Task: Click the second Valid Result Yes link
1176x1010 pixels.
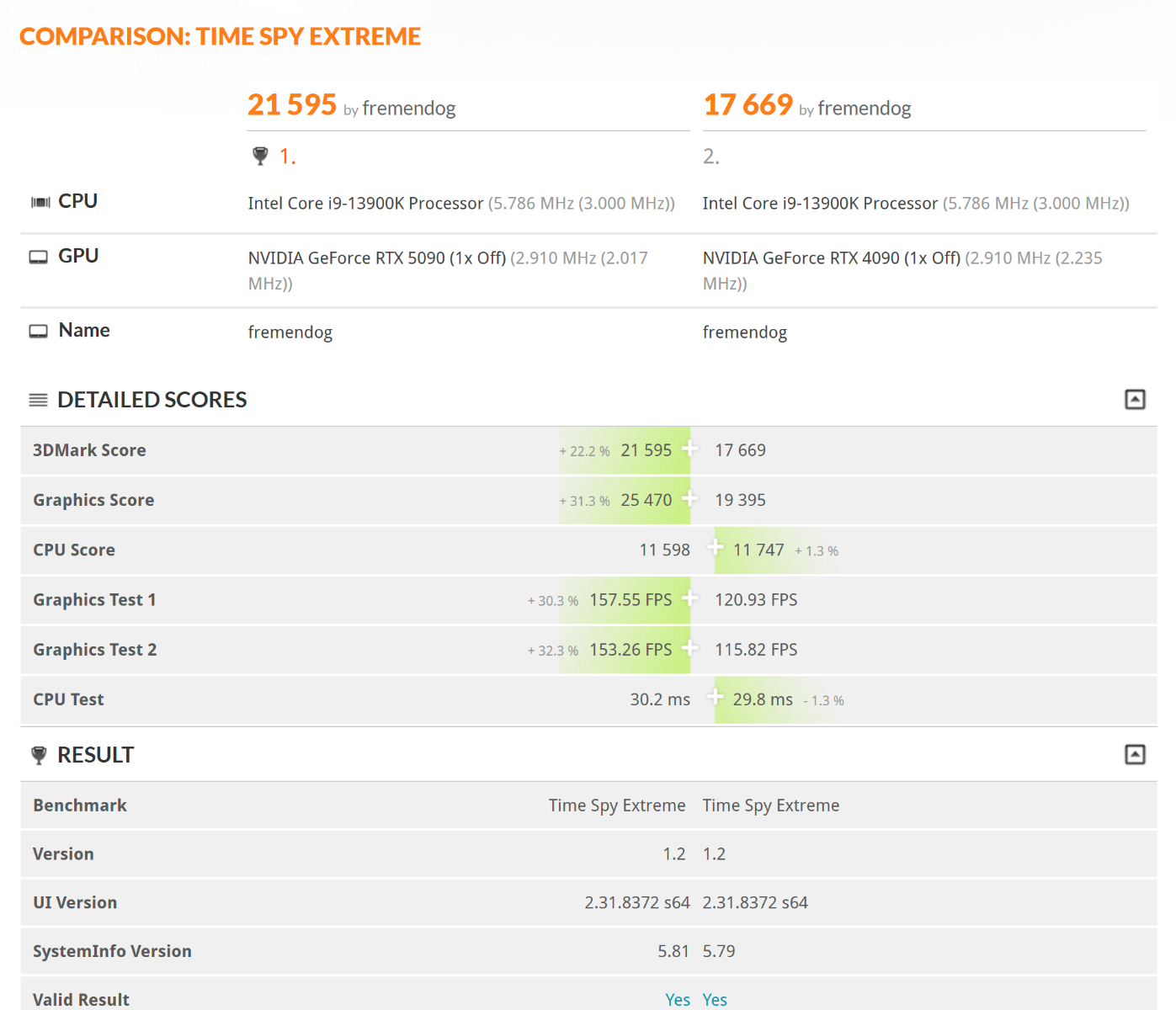Action: [715, 999]
